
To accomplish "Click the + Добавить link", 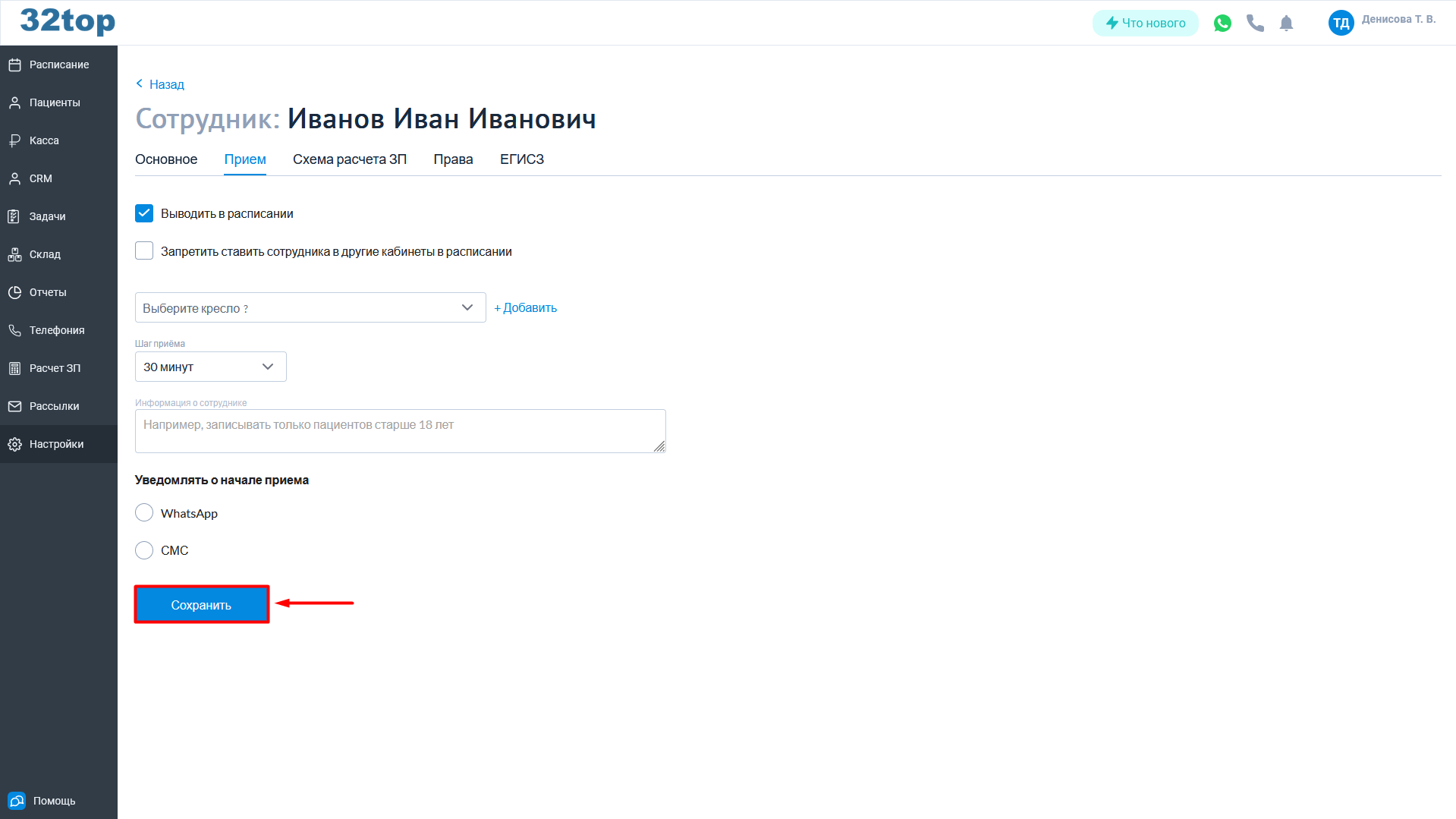I will [525, 307].
